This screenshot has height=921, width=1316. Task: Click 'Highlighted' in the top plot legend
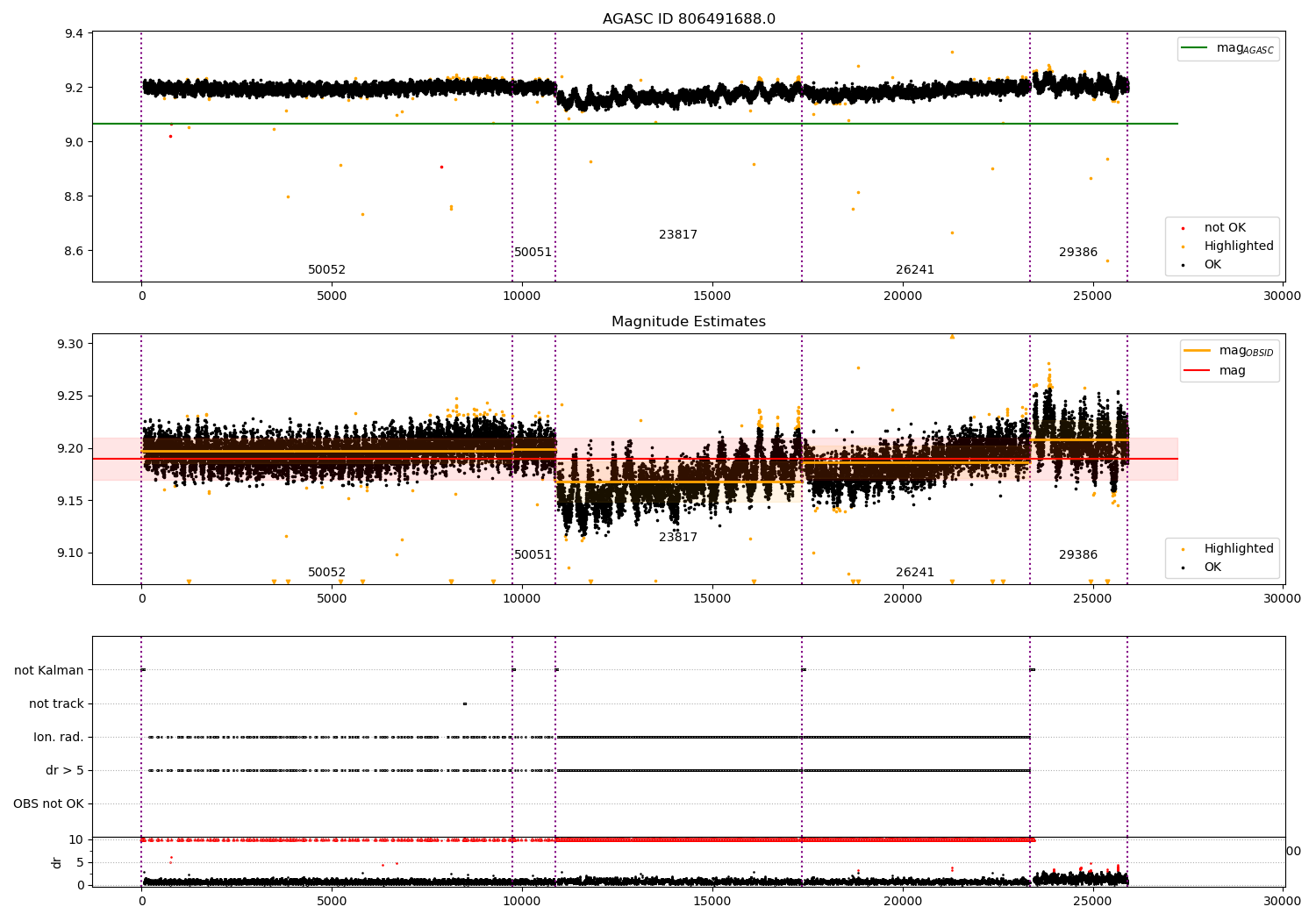[x=1239, y=246]
